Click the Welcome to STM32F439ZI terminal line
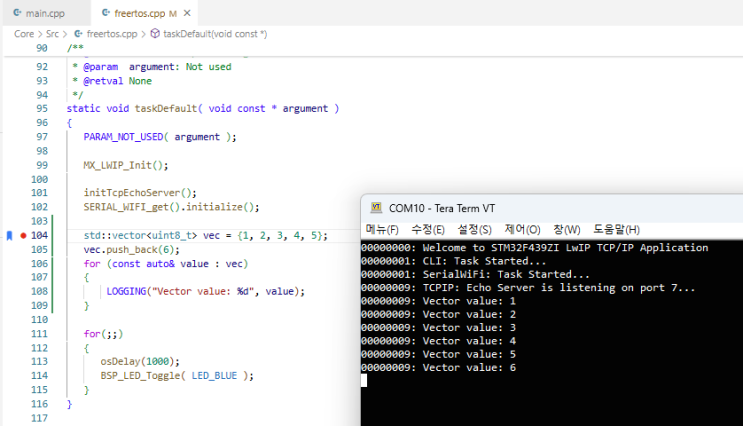Image resolution: width=743 pixels, height=426 pixels. point(535,248)
